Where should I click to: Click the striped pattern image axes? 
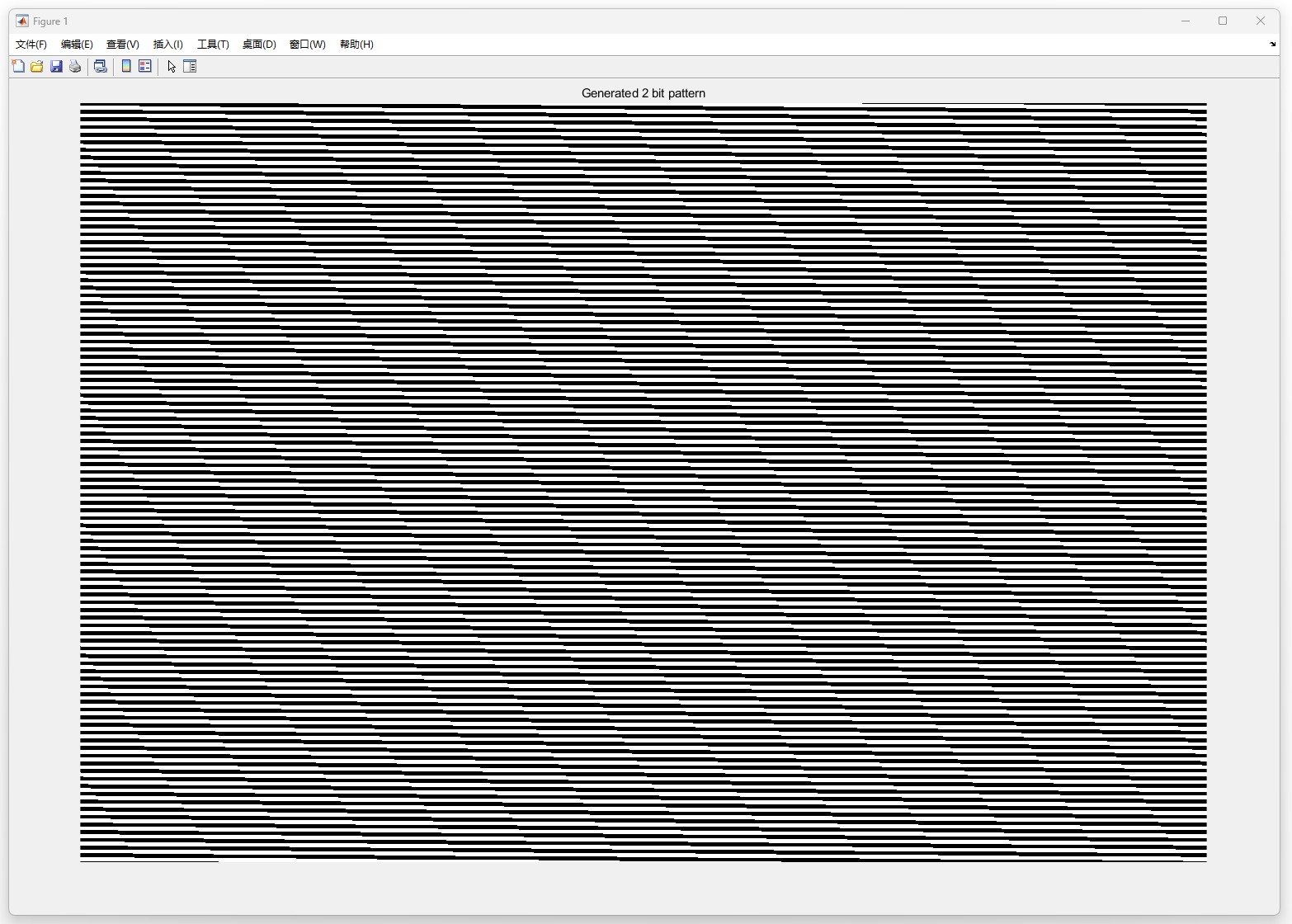tap(644, 483)
